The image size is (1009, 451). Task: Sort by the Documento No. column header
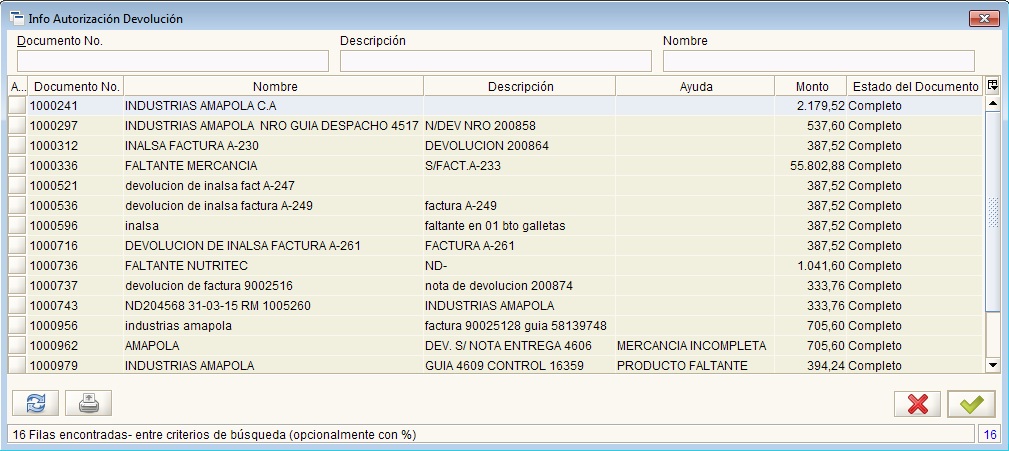coord(76,86)
